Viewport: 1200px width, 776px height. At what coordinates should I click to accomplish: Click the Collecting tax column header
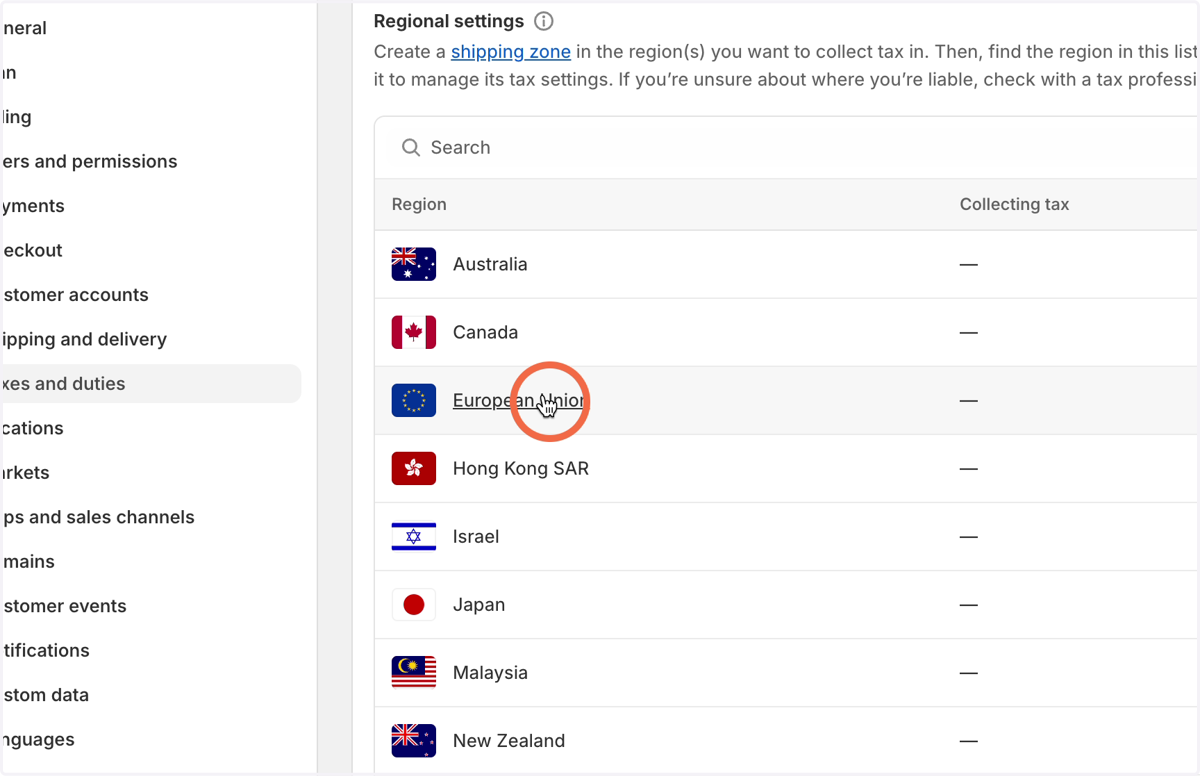click(x=1014, y=204)
